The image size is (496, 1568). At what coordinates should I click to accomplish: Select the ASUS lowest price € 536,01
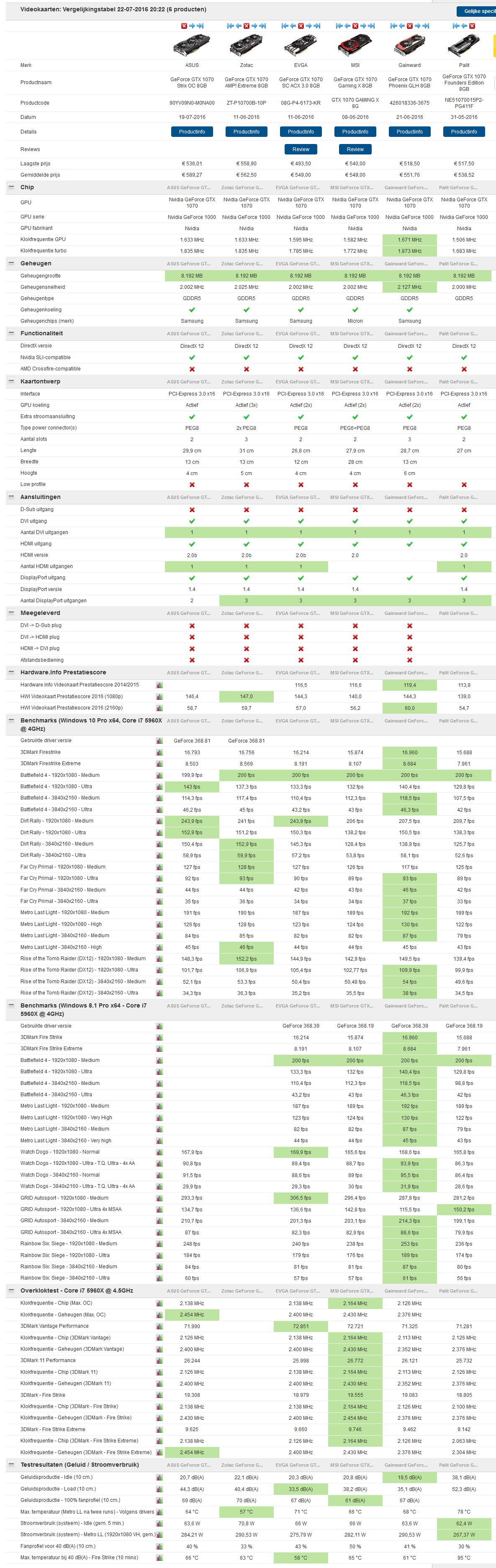[192, 164]
